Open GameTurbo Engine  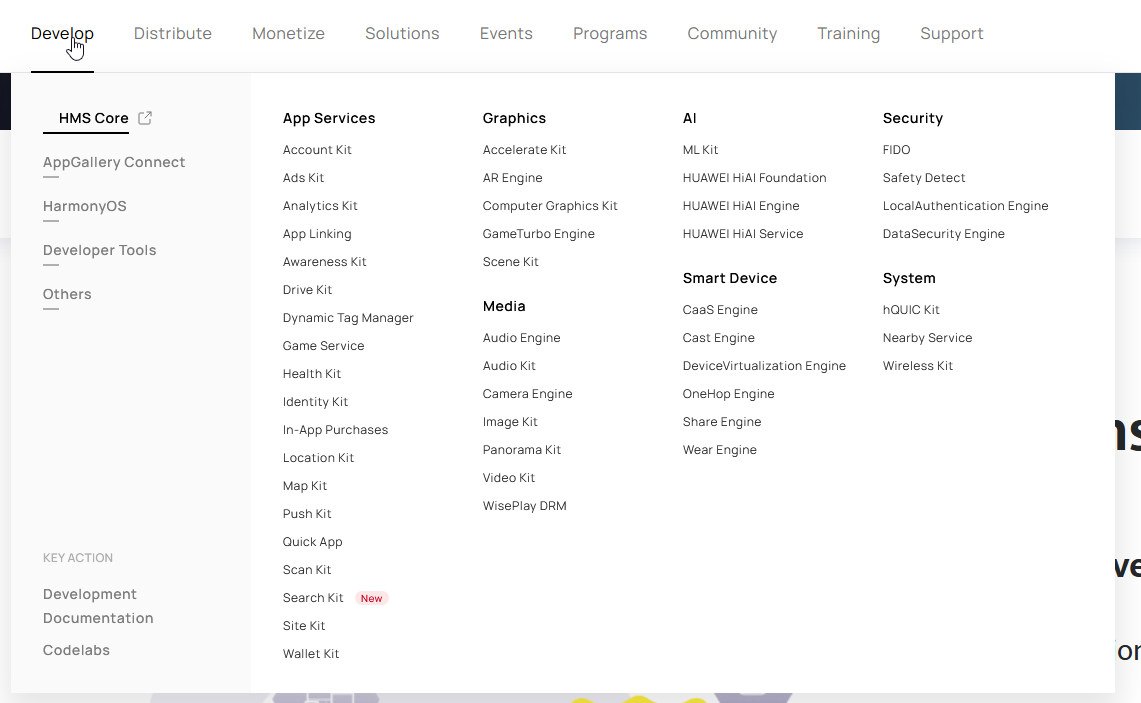[x=538, y=234]
